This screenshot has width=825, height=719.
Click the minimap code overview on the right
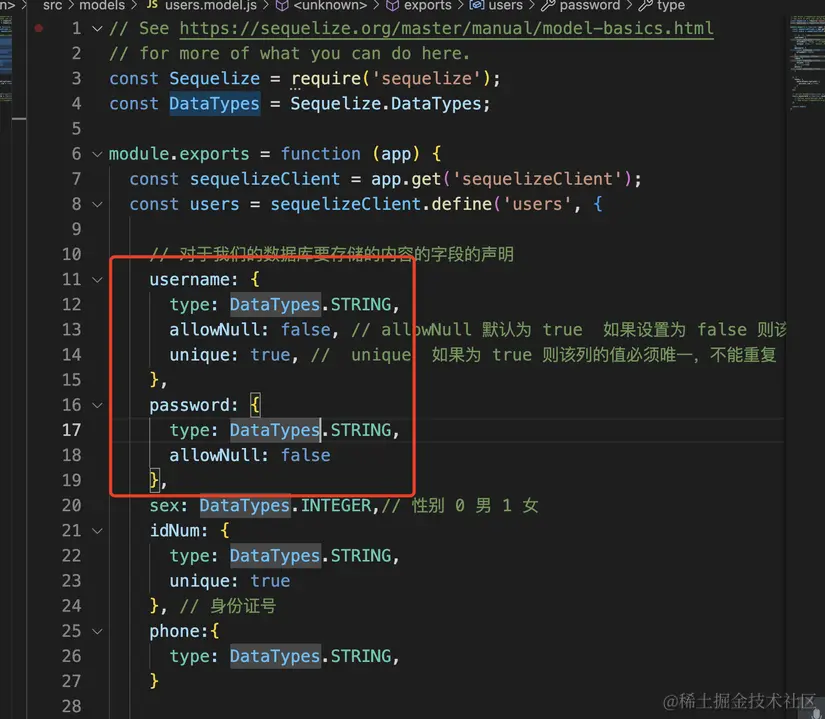[x=805, y=63]
